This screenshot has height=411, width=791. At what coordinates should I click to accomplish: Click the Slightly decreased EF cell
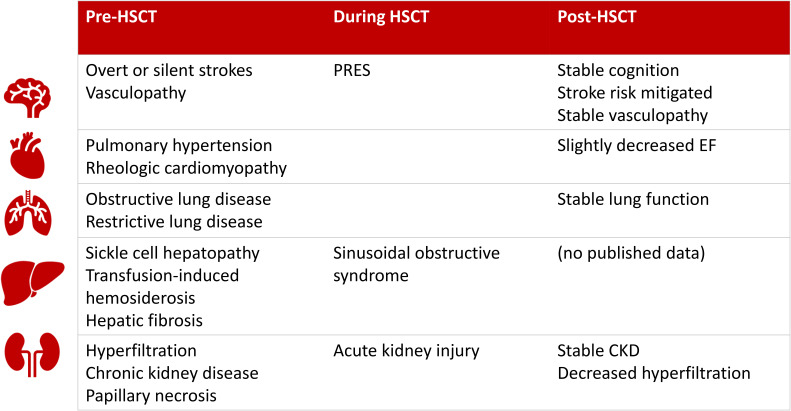pos(636,145)
